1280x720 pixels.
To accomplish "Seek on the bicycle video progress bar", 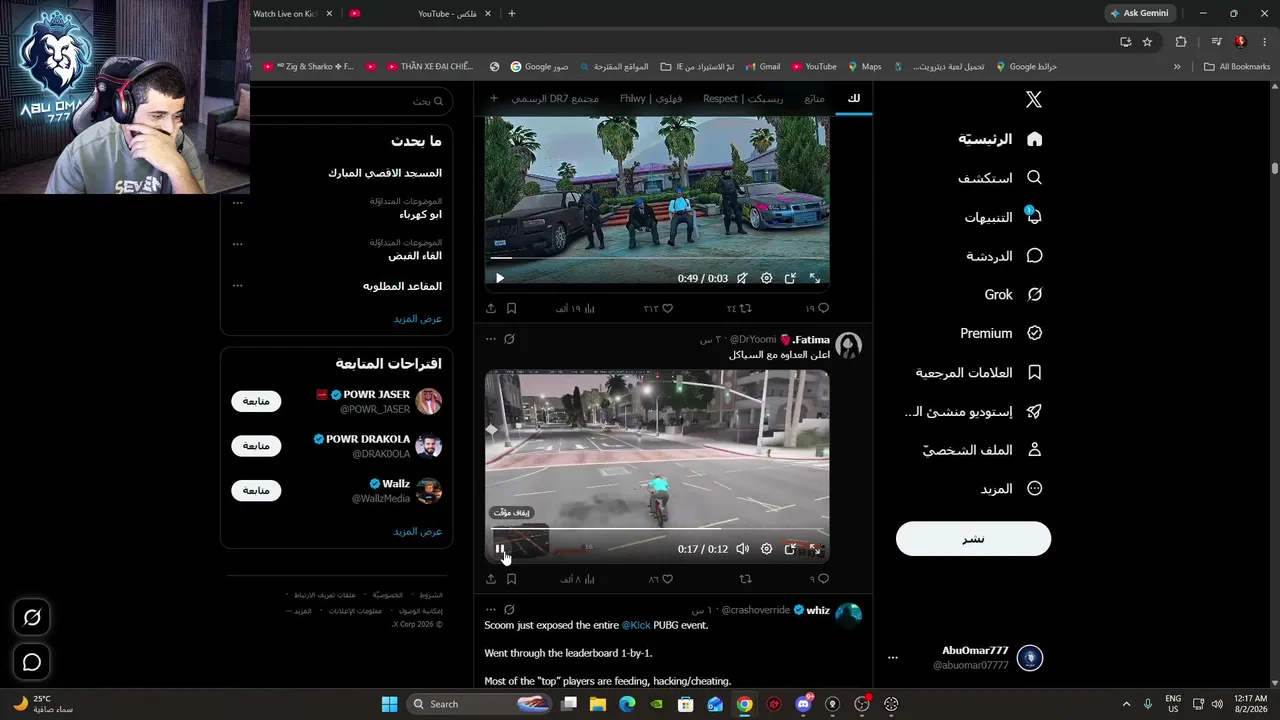I will click(x=657, y=529).
